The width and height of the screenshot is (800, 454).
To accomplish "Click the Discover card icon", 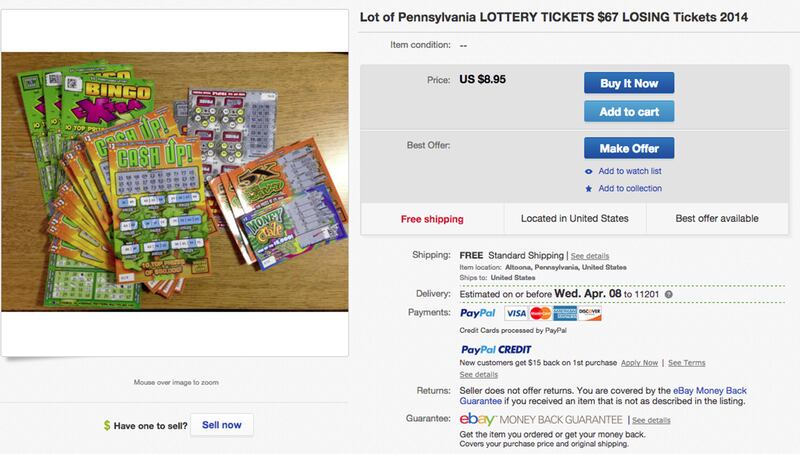I will point(590,315).
